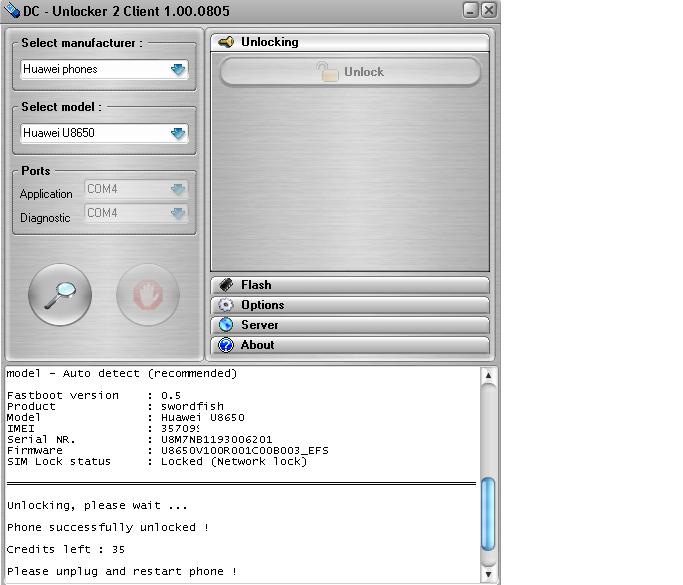Click the Flash section chip icon
The image size is (683, 585).
point(226,285)
